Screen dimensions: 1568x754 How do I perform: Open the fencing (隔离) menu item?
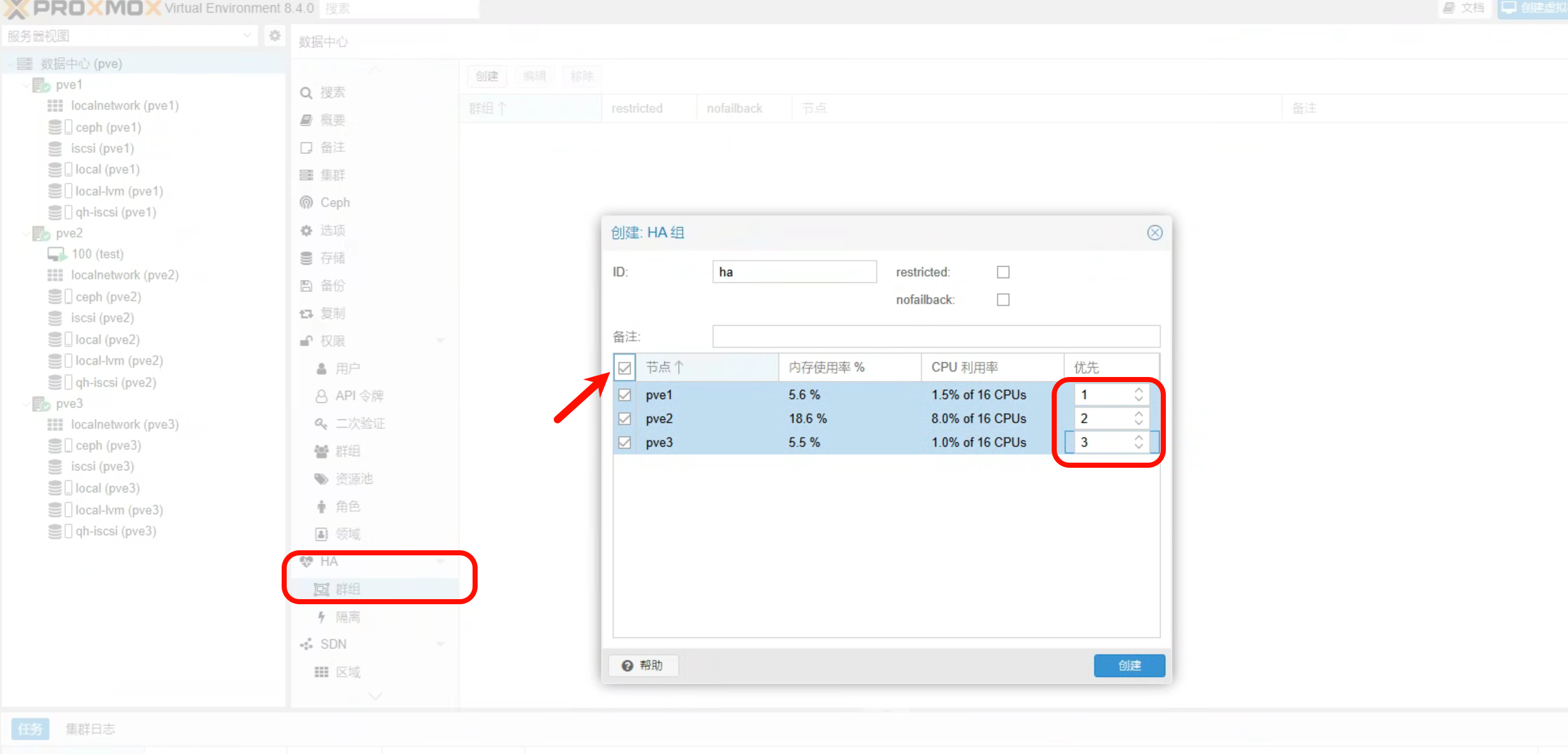(x=348, y=617)
